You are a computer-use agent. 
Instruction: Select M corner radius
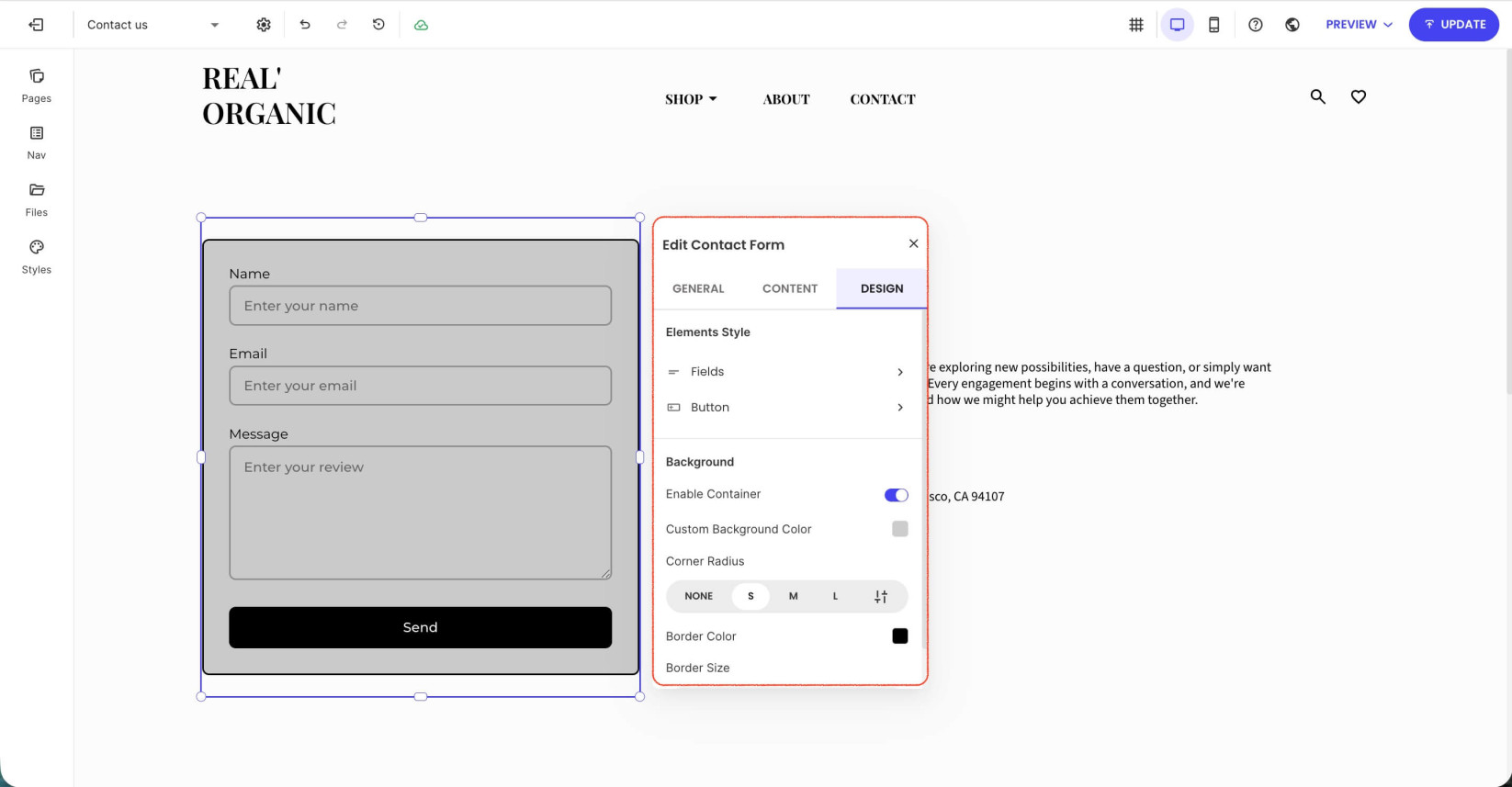click(794, 596)
